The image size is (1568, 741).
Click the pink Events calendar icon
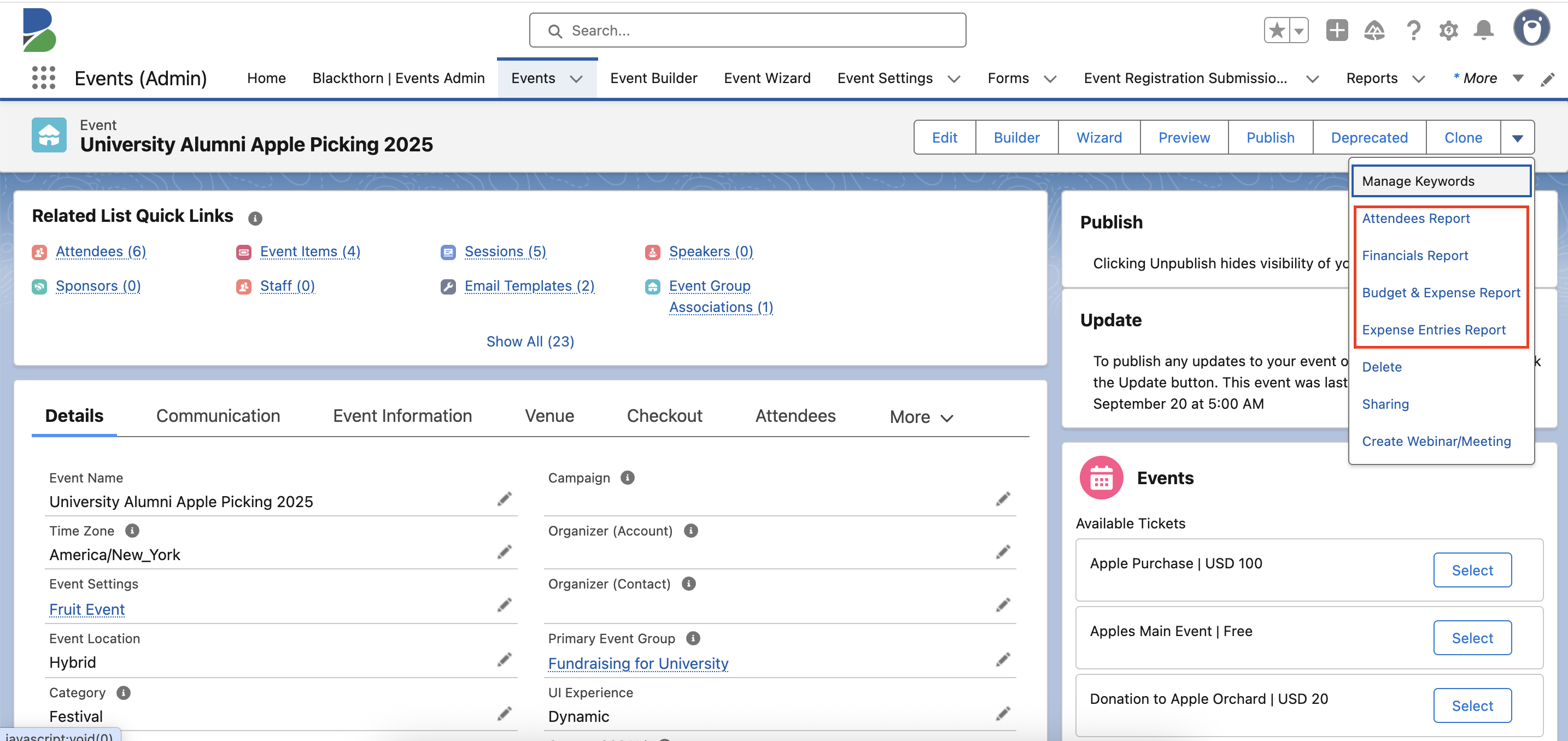click(x=1101, y=478)
